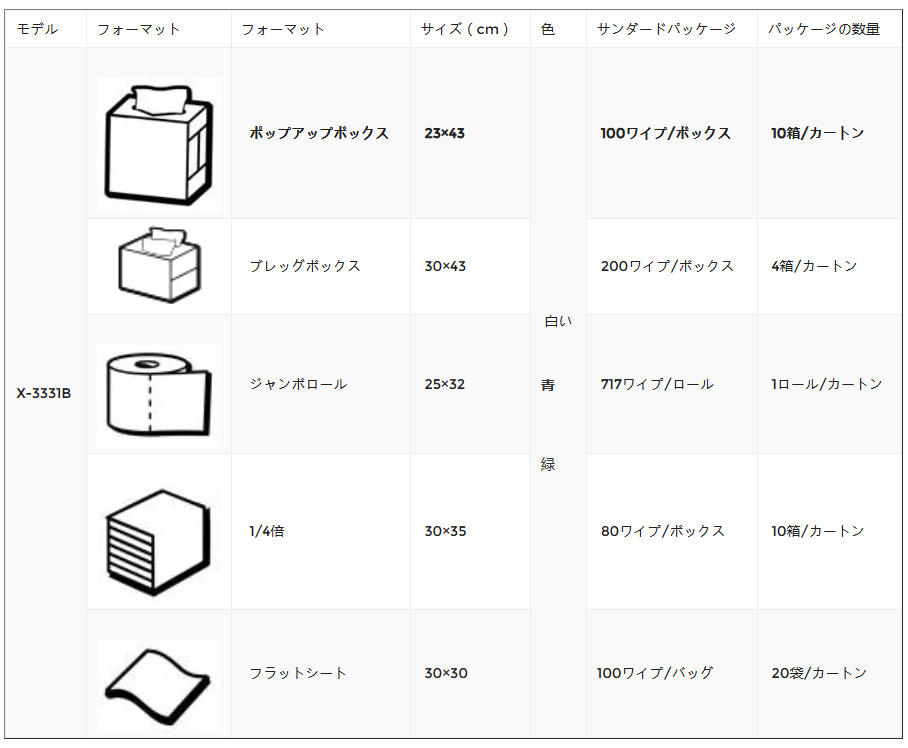Select the 1/4倍 format text
Viewport: 908px width, 748px height.
[267, 531]
